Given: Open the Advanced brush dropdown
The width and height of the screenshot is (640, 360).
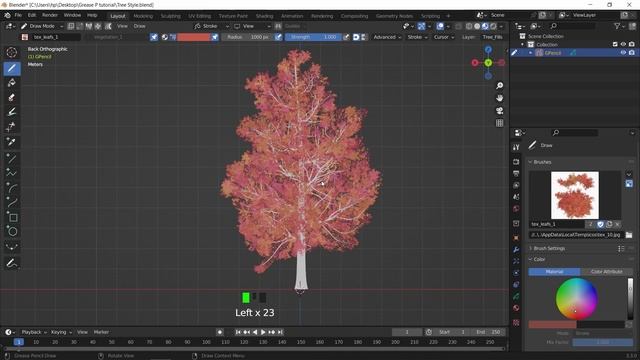Looking at the screenshot, I should 387,37.
